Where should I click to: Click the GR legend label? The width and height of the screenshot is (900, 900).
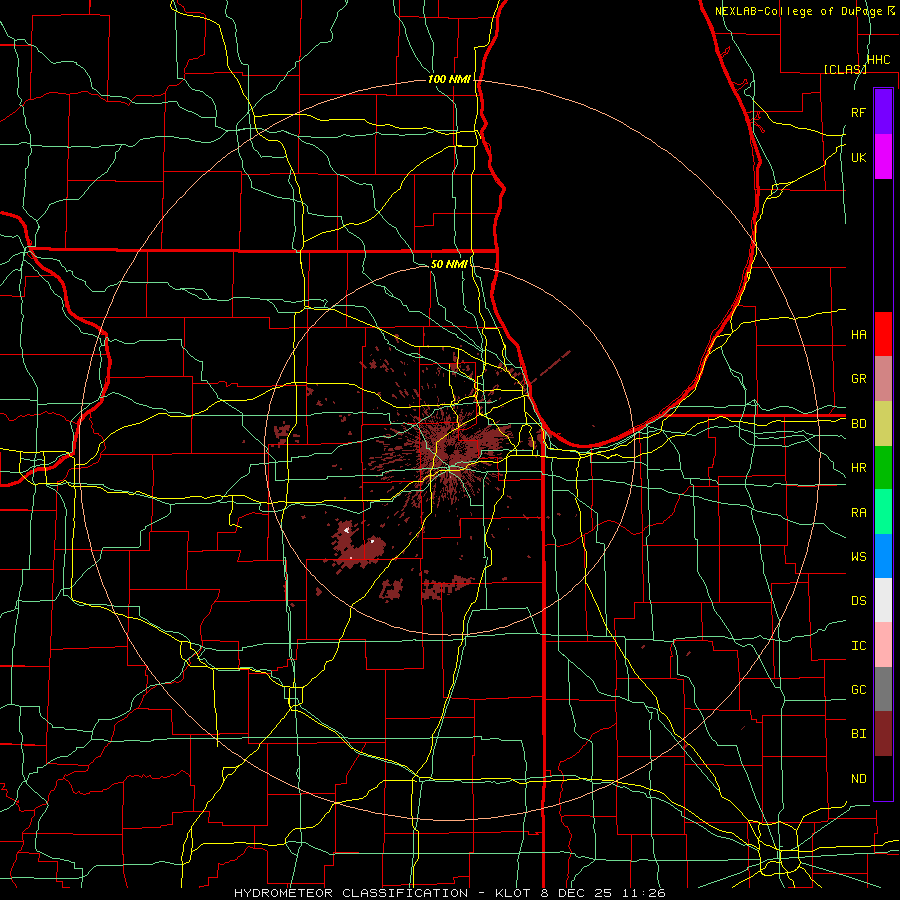(x=858, y=379)
